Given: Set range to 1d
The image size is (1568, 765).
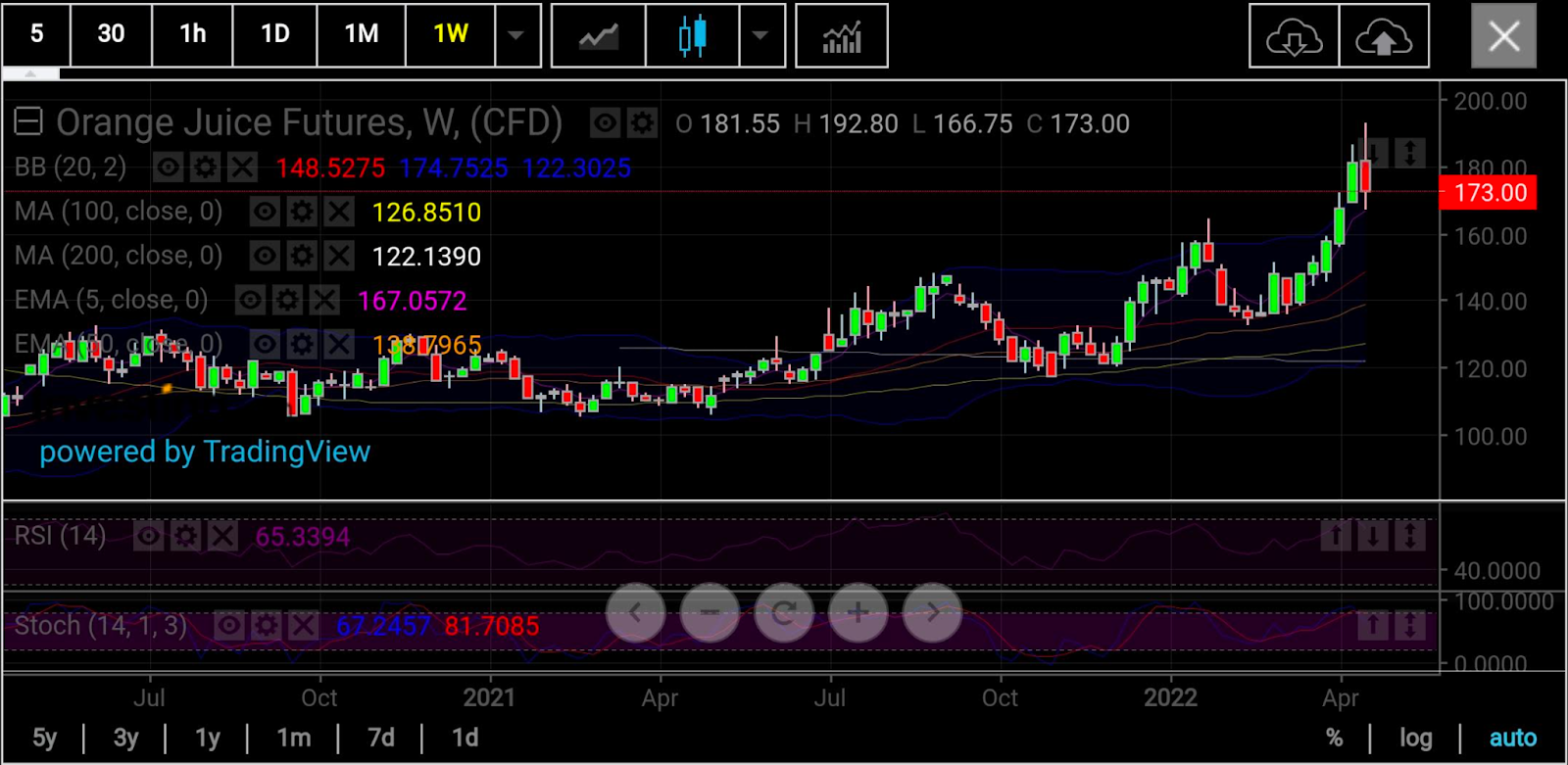Looking at the screenshot, I should point(465,738).
